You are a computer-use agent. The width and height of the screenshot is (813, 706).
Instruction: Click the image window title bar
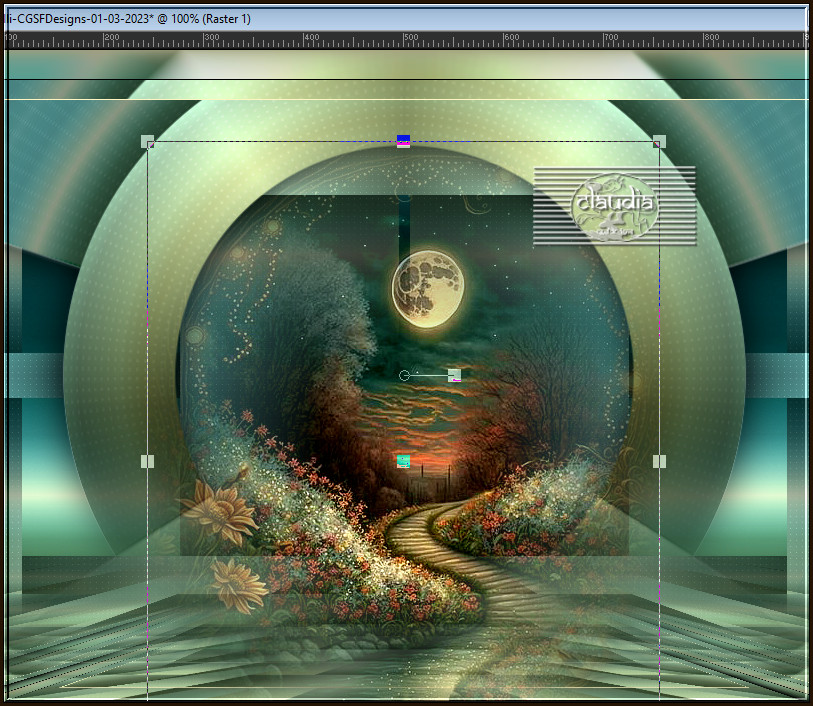(406, 19)
